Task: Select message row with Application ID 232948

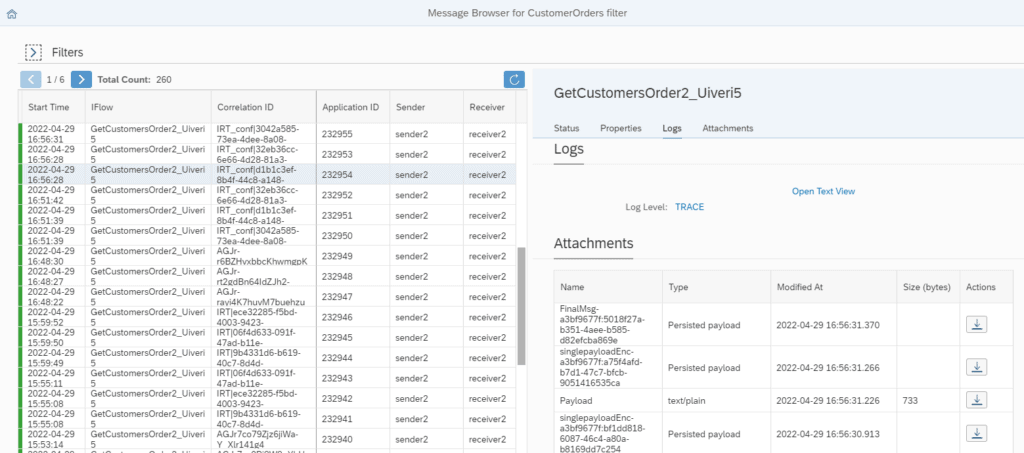Action: point(268,276)
